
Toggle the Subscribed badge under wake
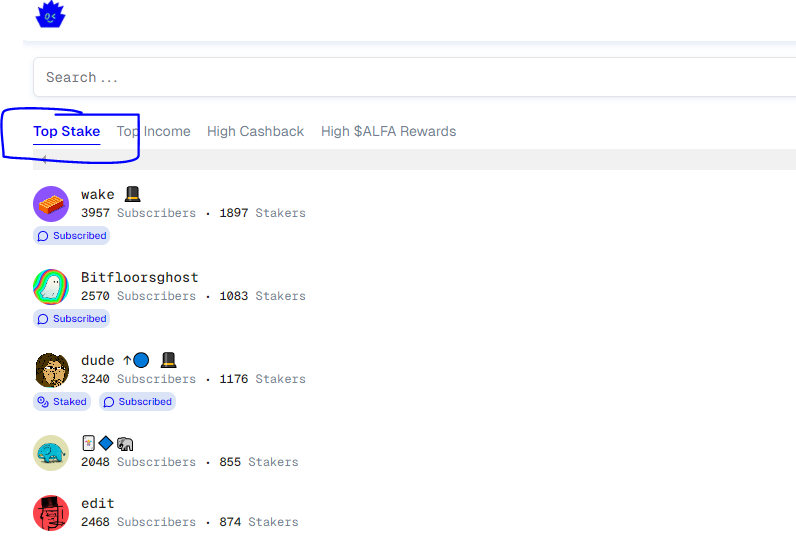coord(72,236)
